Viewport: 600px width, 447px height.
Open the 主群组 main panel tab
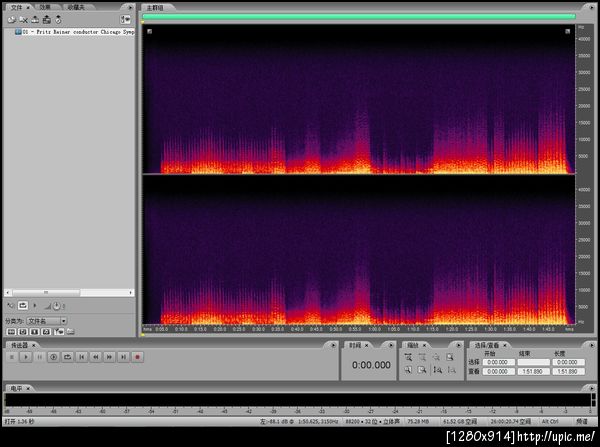[x=155, y=8]
